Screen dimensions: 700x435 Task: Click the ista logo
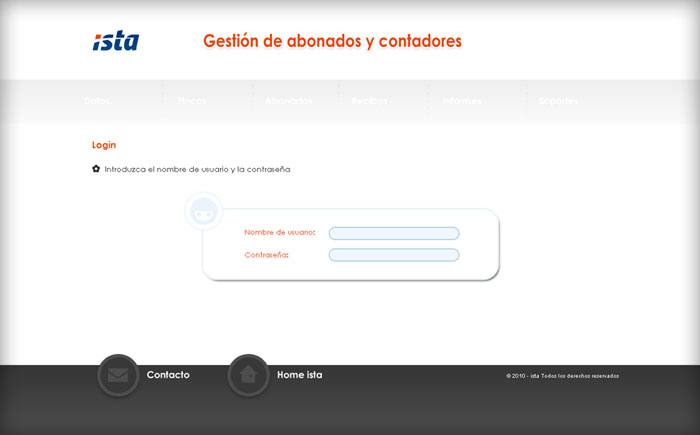[x=116, y=41]
